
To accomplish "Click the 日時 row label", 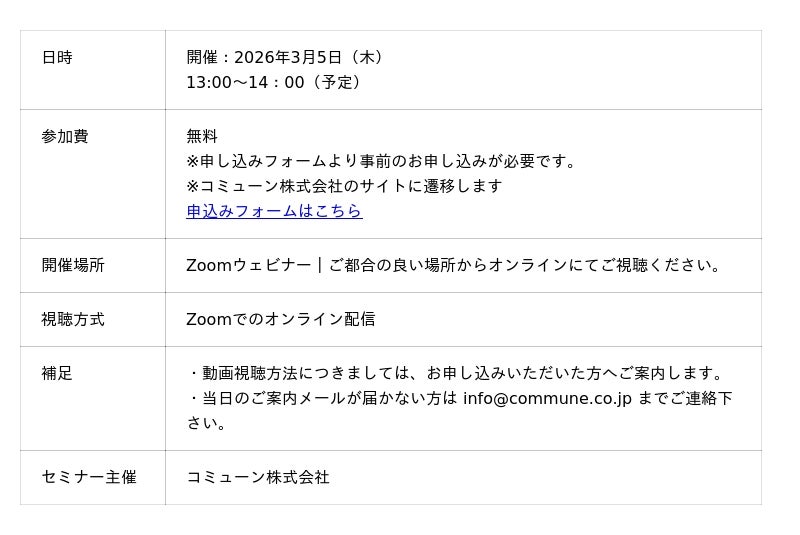I will 57,58.
